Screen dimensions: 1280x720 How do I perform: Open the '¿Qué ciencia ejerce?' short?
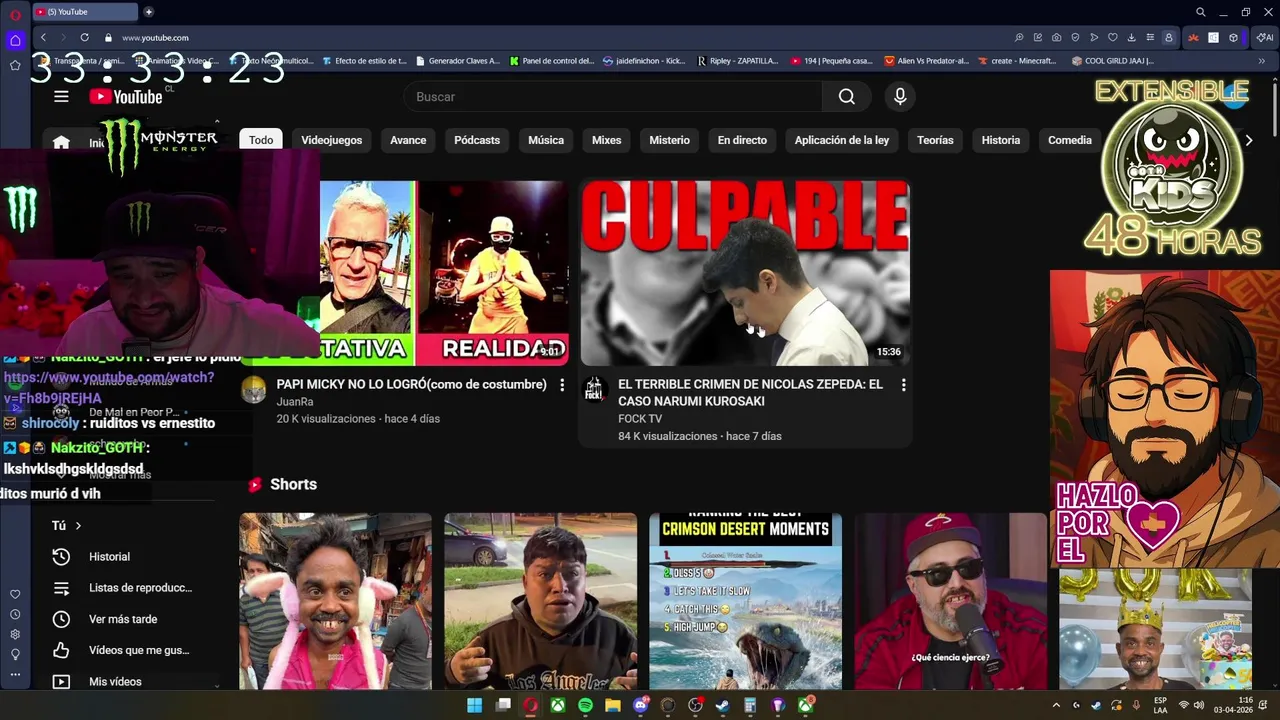tap(950, 601)
